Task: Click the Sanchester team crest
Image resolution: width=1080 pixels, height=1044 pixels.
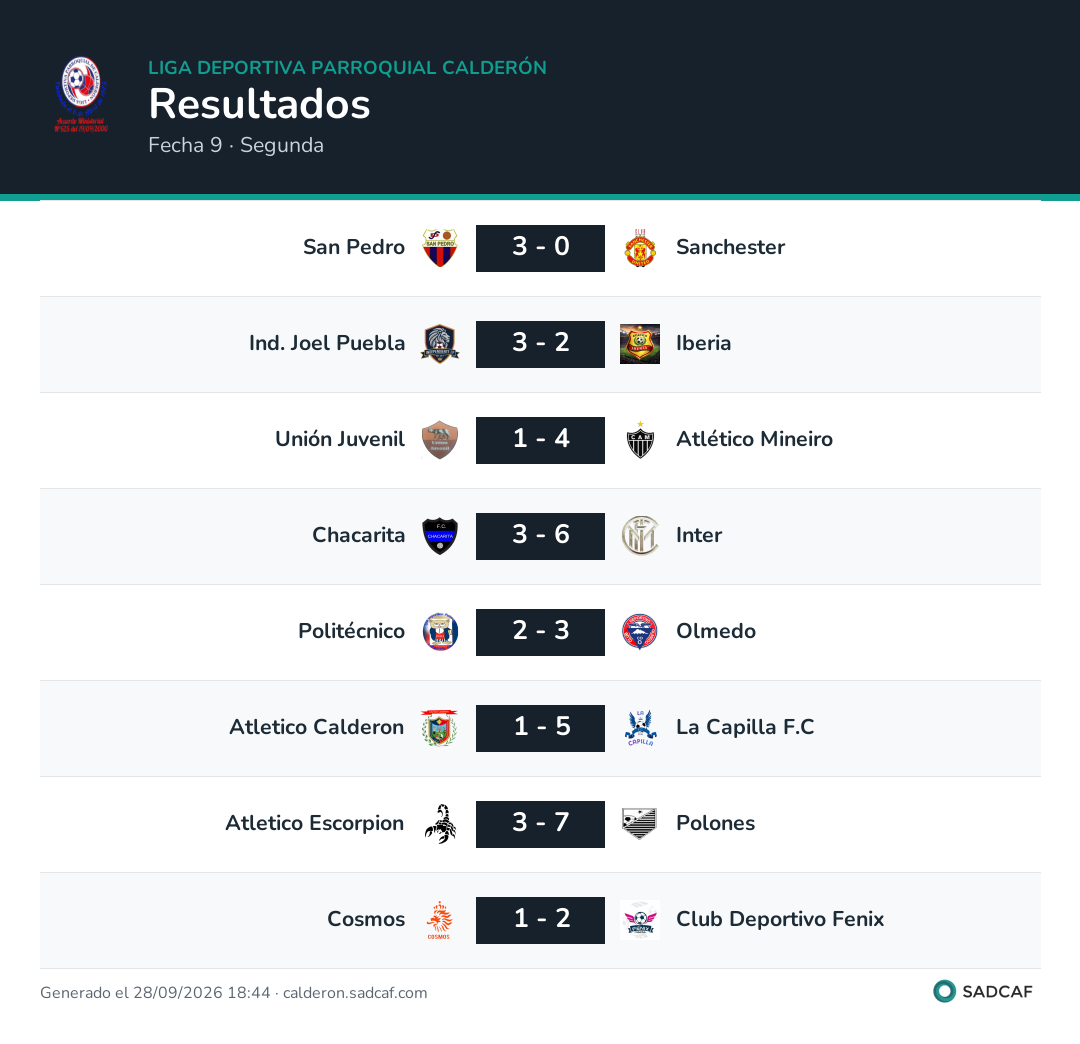Action: [640, 248]
